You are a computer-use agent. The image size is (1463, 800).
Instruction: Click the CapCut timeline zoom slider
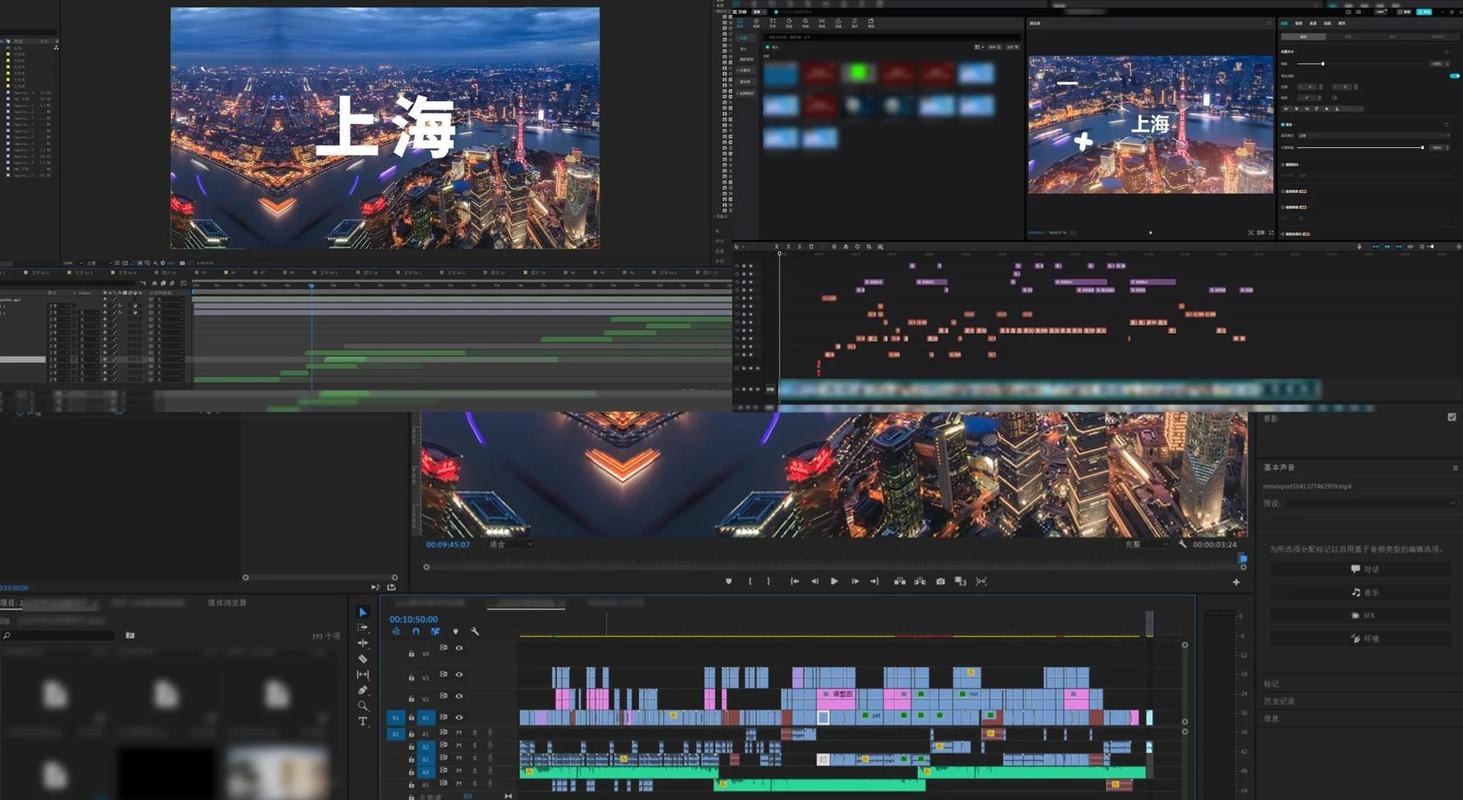(x=1430, y=246)
